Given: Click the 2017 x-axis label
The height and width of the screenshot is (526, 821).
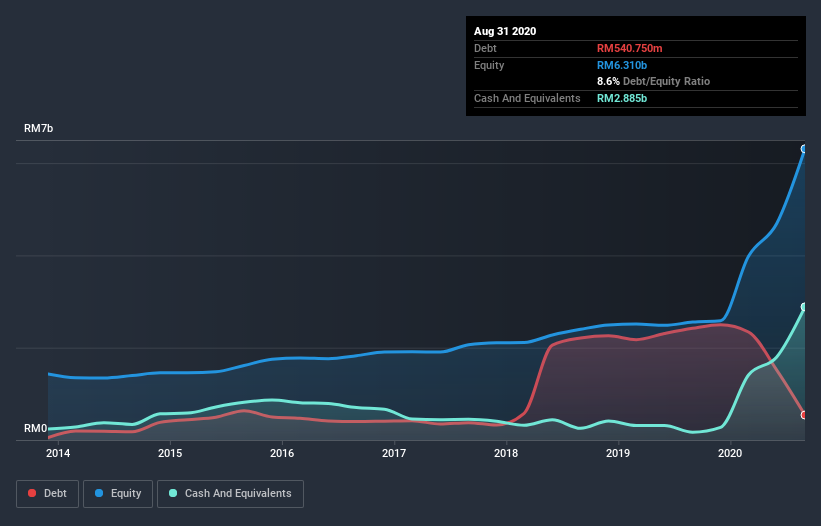Looking at the screenshot, I should (394, 453).
